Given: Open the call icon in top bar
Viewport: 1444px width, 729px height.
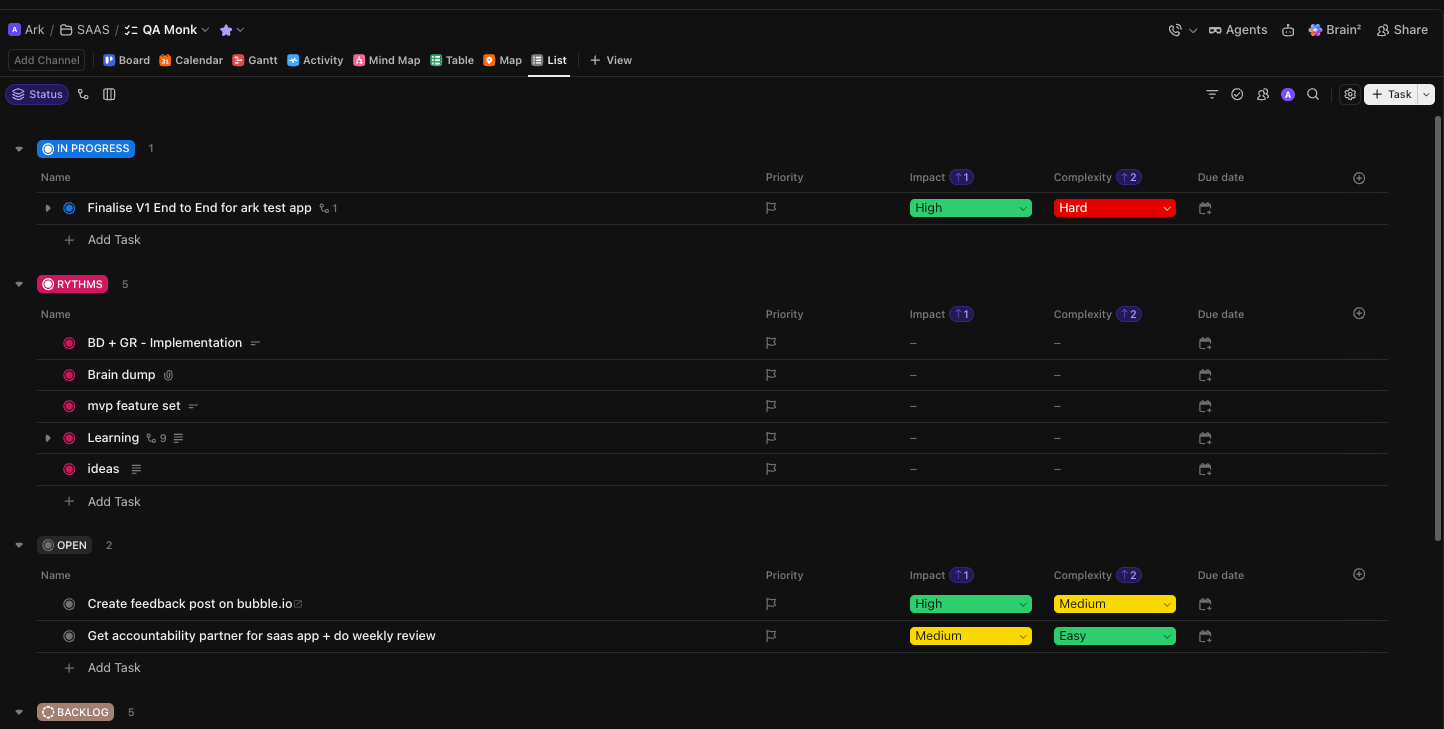Looking at the screenshot, I should (x=1175, y=30).
